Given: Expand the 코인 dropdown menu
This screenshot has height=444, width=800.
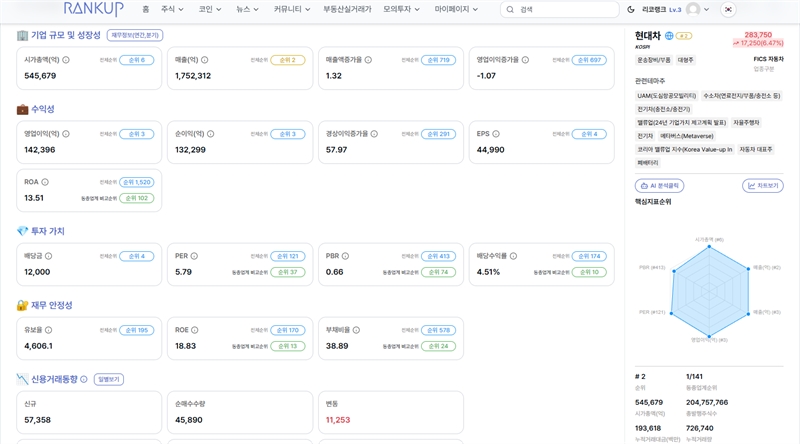Looking at the screenshot, I should pyautogui.click(x=209, y=9).
